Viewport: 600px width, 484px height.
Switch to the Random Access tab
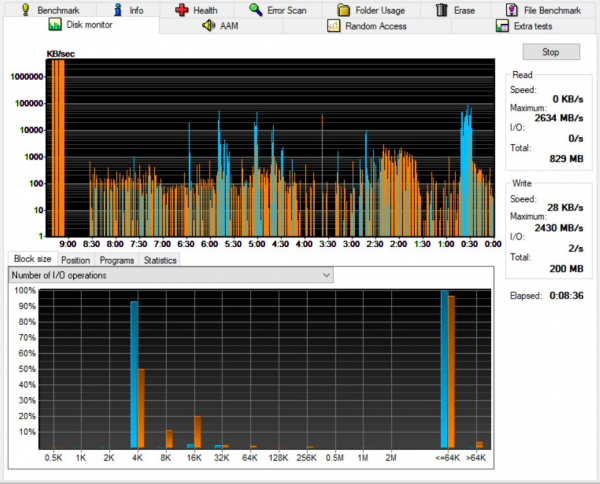pos(375,26)
